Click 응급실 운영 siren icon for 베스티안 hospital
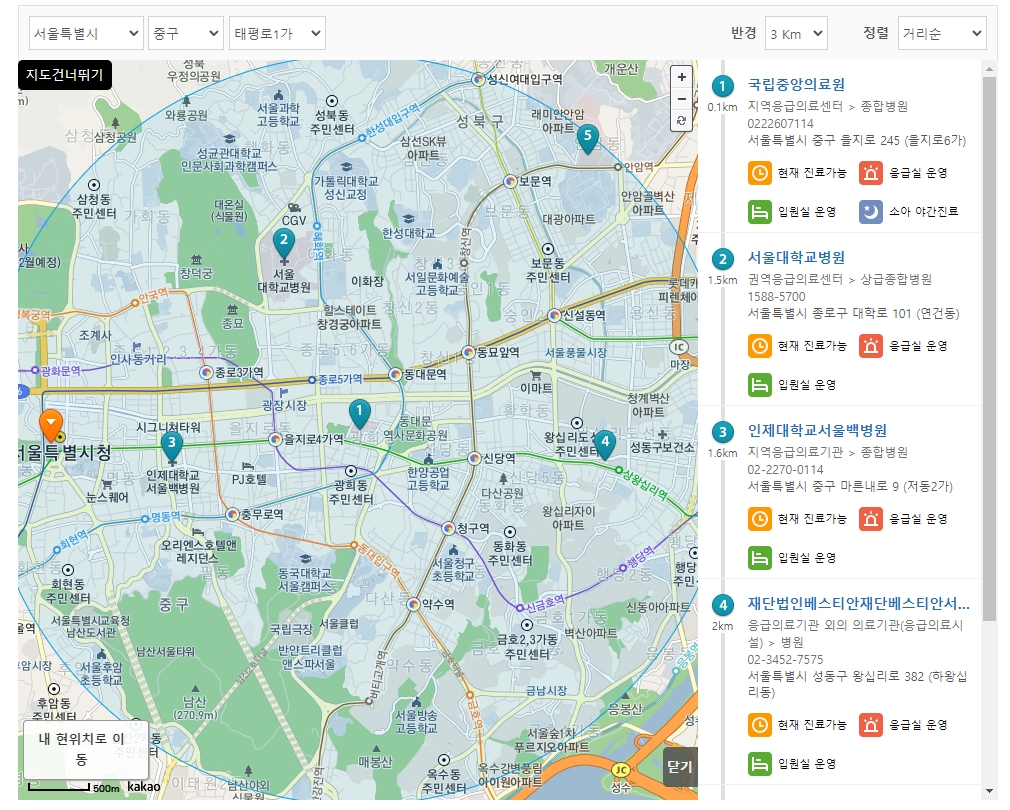 coord(870,726)
